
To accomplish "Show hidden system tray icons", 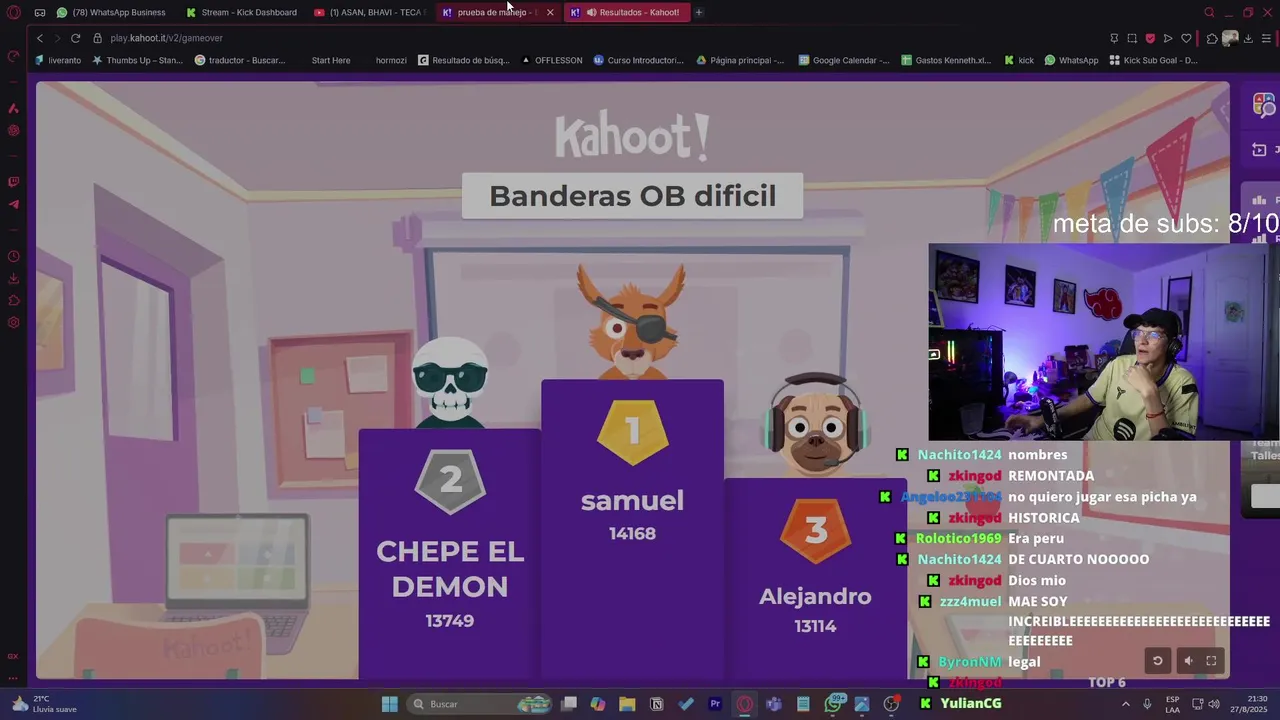I will tap(1126, 704).
